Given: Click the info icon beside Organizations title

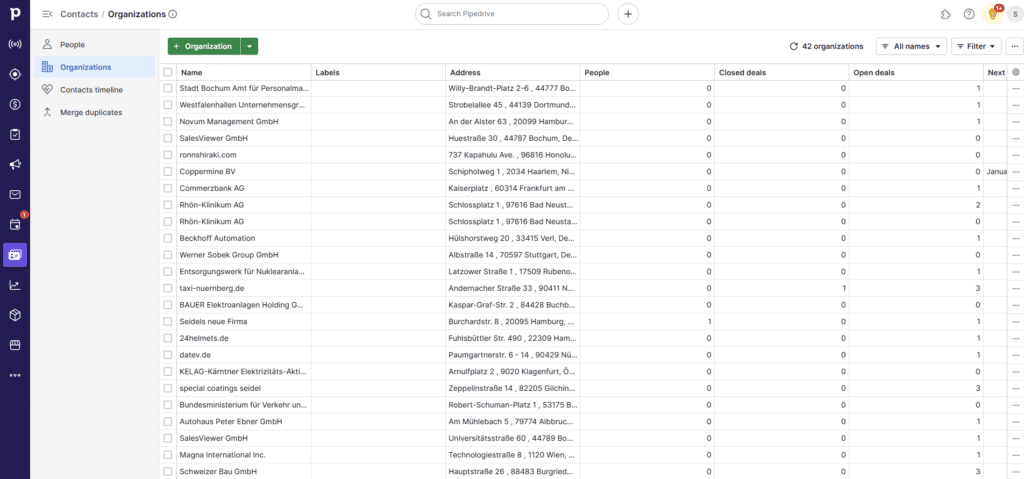Looking at the screenshot, I should click(x=172, y=14).
